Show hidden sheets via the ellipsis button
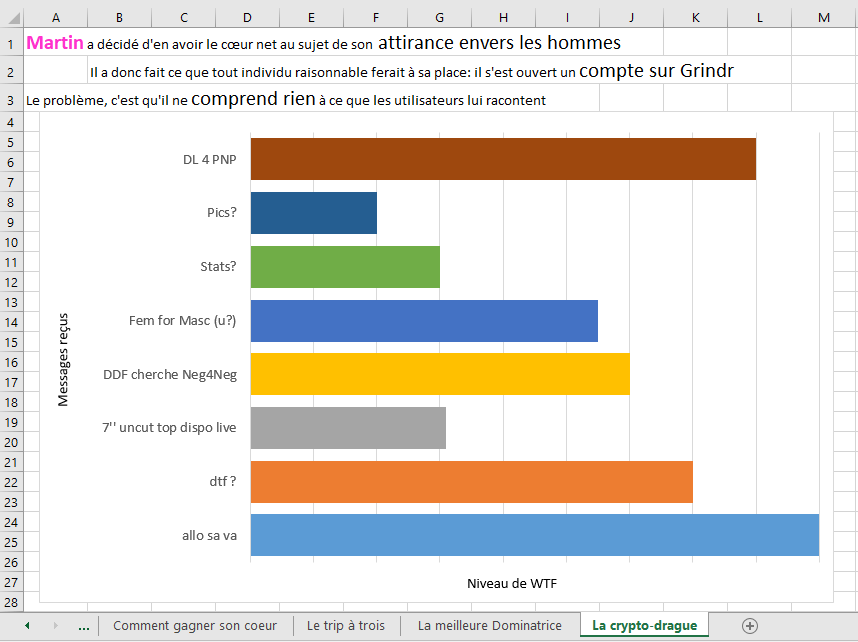Viewport: 858px width, 642px height. click(x=84, y=625)
